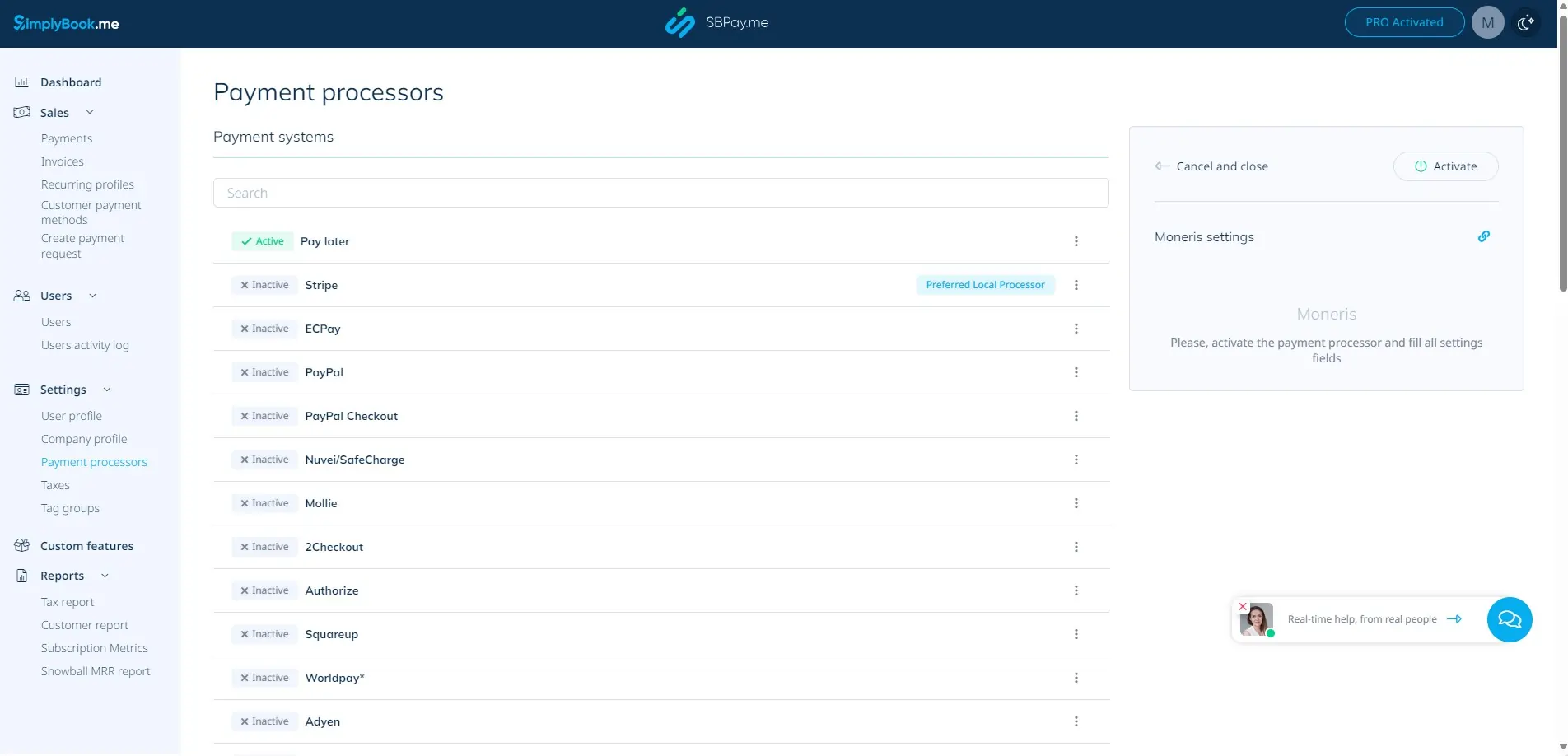The width and height of the screenshot is (1568, 756).
Task: Collapse the Users section chevron
Action: [92, 296]
